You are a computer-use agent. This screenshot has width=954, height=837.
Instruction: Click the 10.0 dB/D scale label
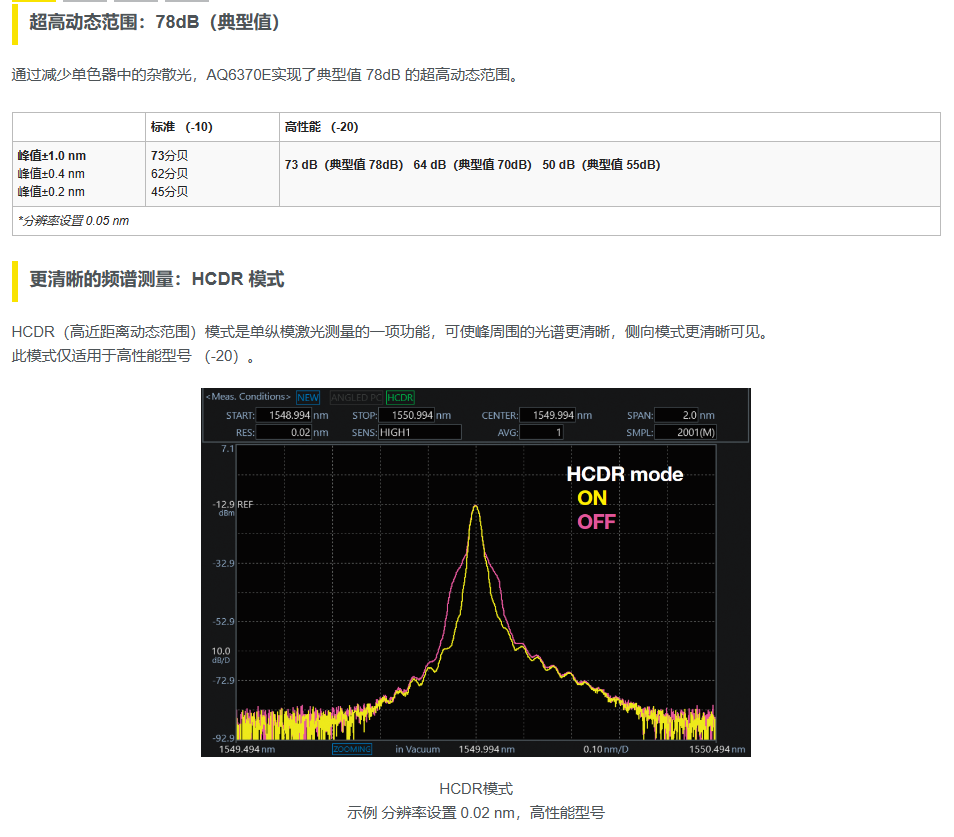[221, 654]
